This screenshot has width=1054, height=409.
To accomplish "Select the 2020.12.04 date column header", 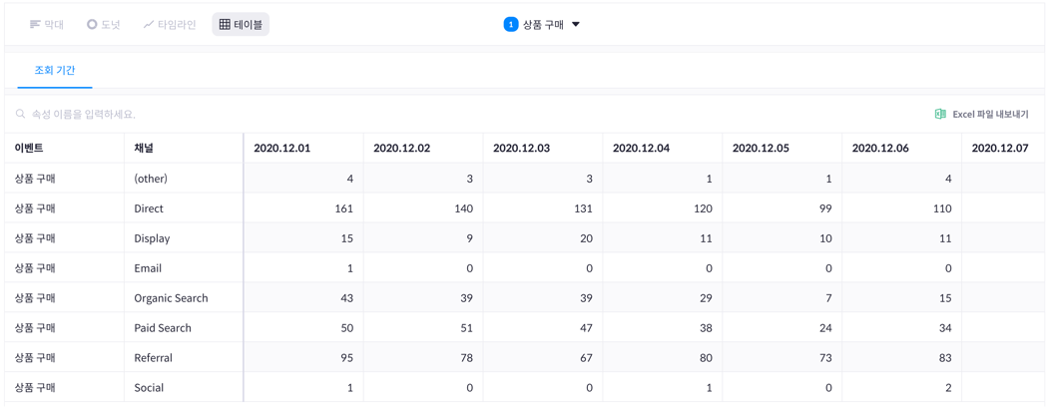I will click(641, 149).
